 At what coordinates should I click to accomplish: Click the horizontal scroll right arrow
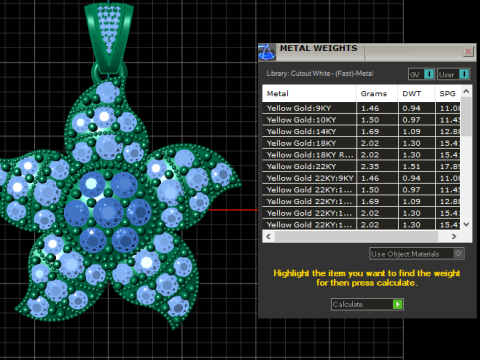454,236
